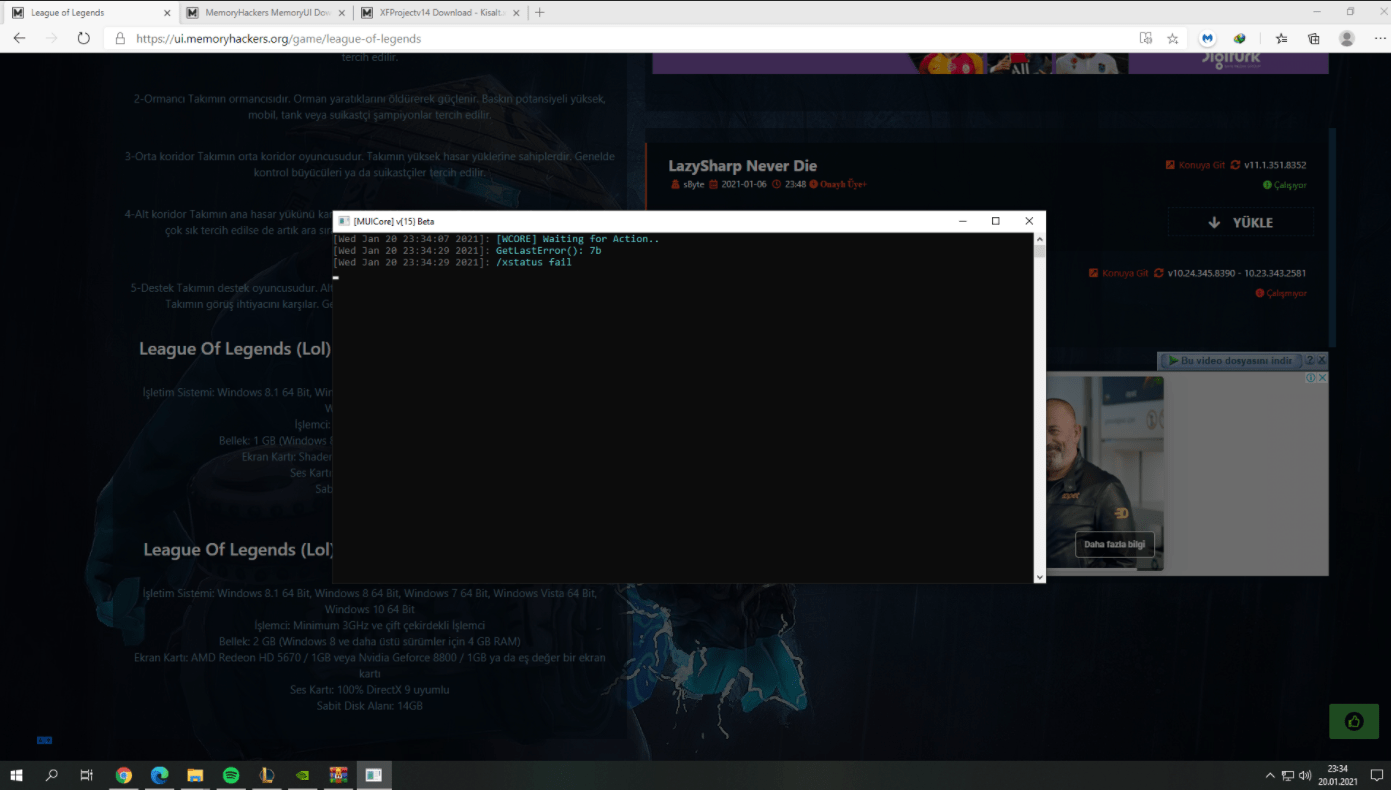The width and height of the screenshot is (1391, 790).
Task: Open File Explorer from the taskbar
Action: pos(195,775)
